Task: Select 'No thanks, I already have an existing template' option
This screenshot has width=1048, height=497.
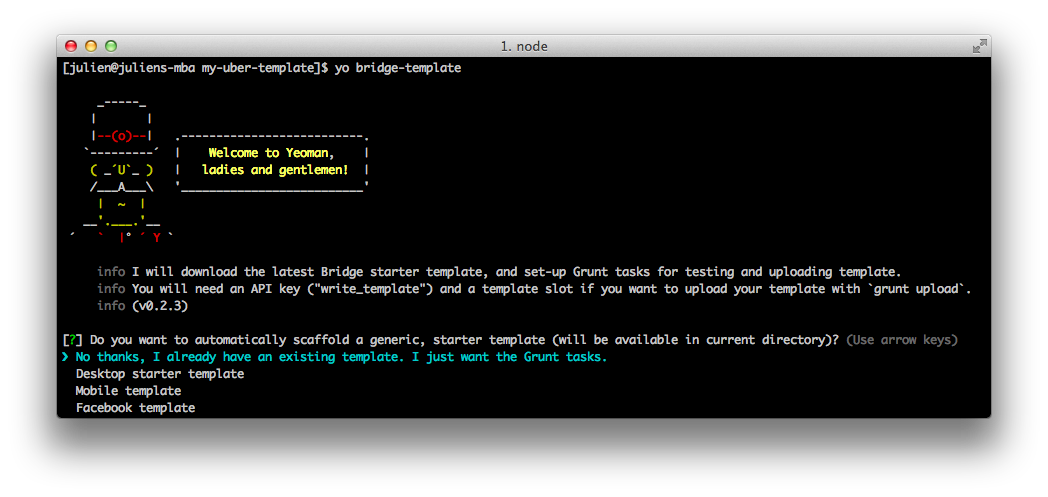Action: coord(341,357)
